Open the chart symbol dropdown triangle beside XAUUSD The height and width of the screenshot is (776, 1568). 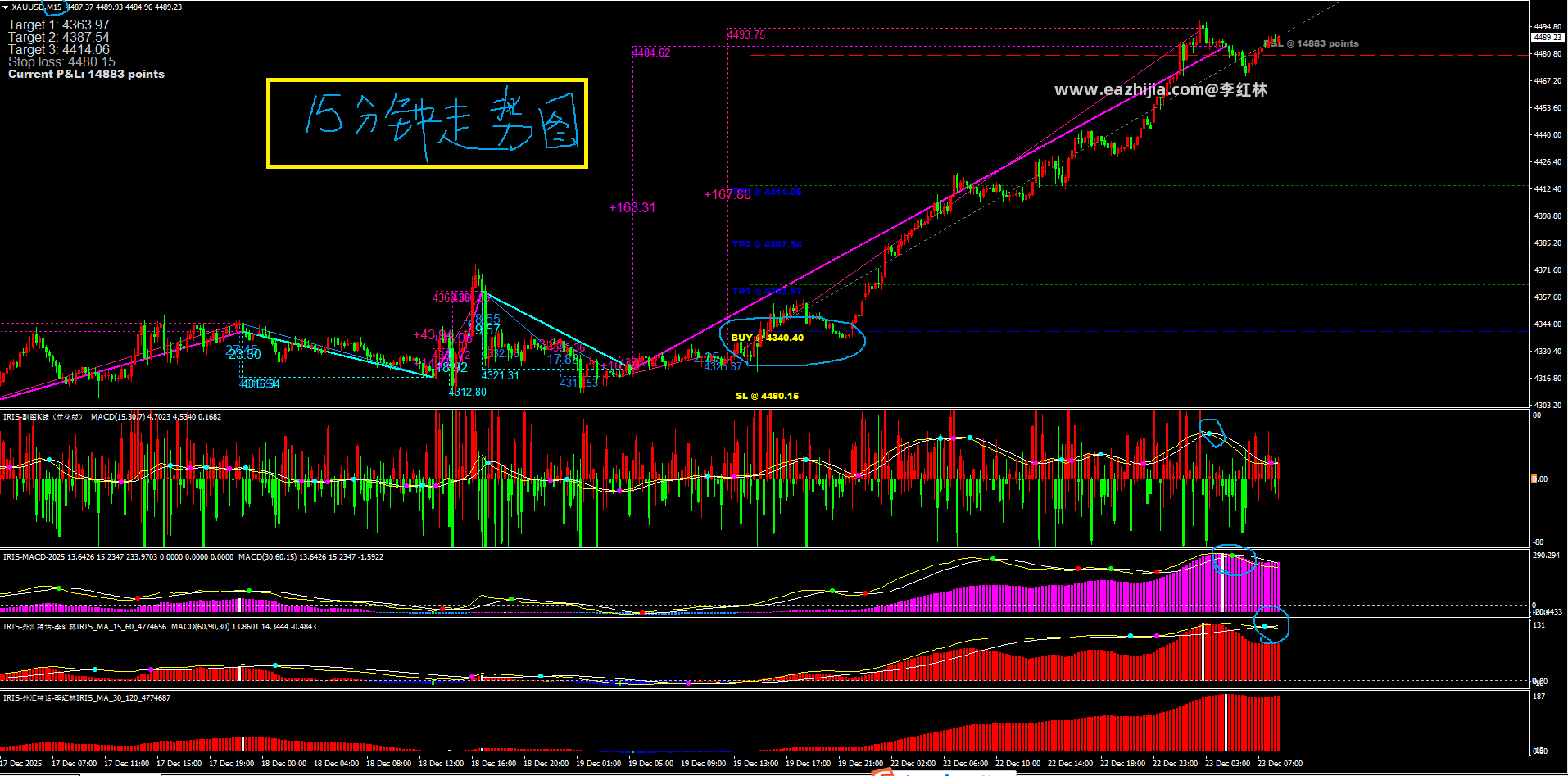point(5,7)
